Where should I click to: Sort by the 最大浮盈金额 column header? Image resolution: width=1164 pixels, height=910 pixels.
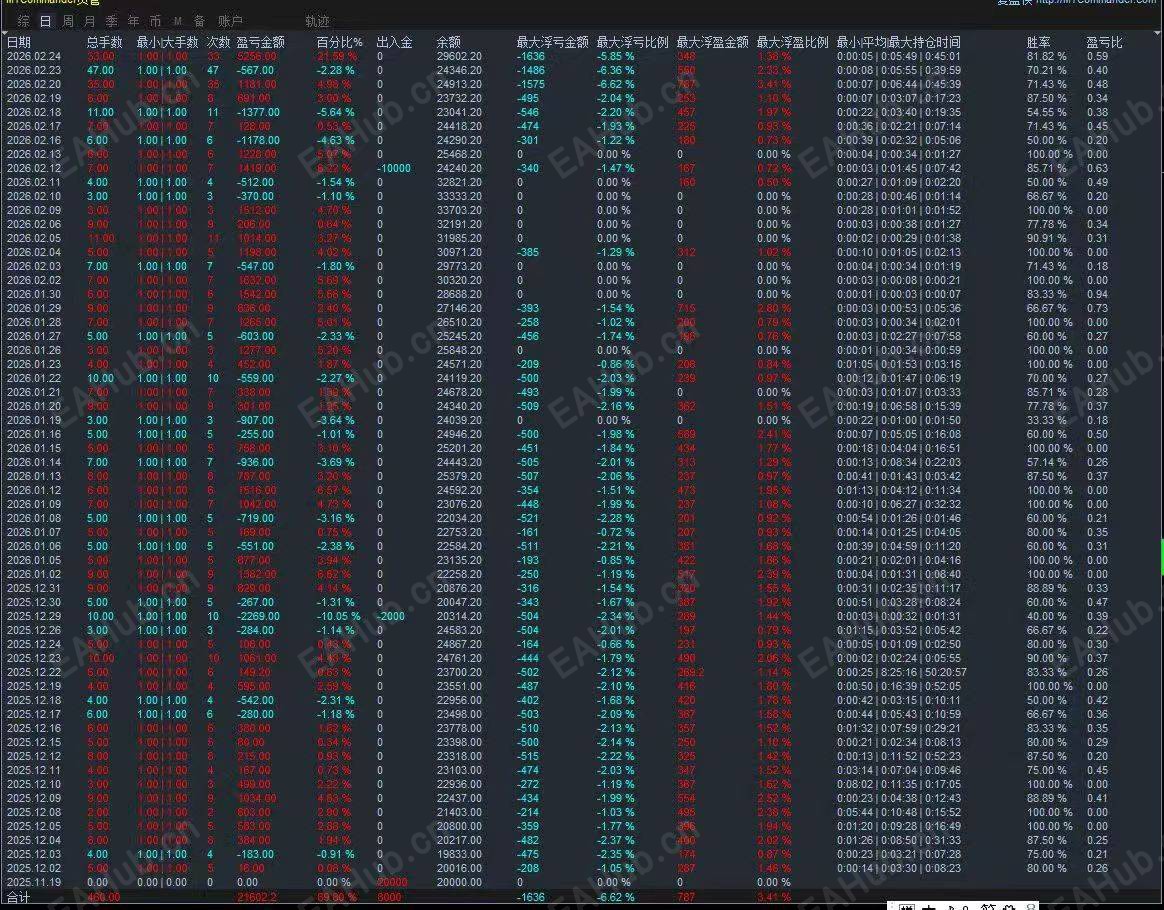coord(713,42)
